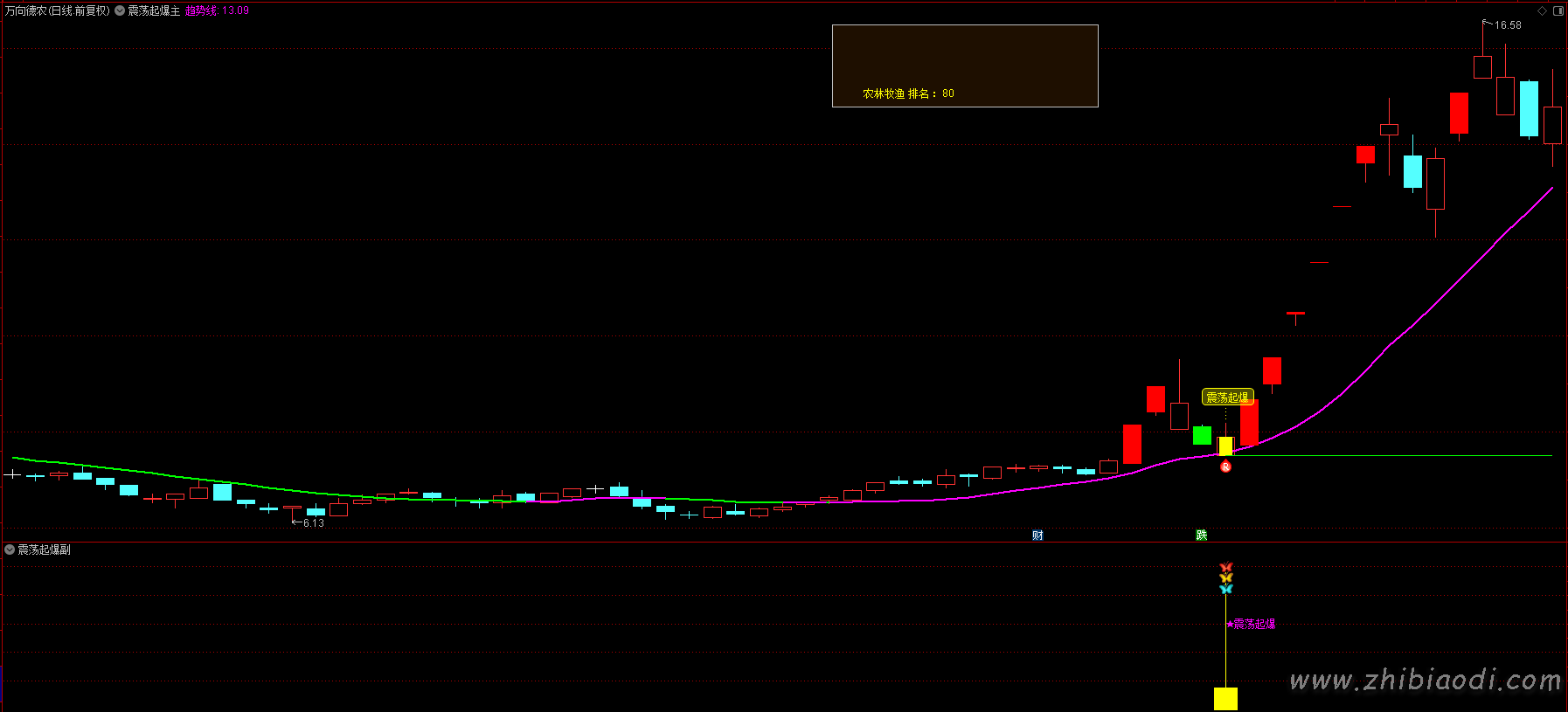Image resolution: width=1568 pixels, height=712 pixels.
Task: Toggle the side panel icon at top right
Action: 1558,10
